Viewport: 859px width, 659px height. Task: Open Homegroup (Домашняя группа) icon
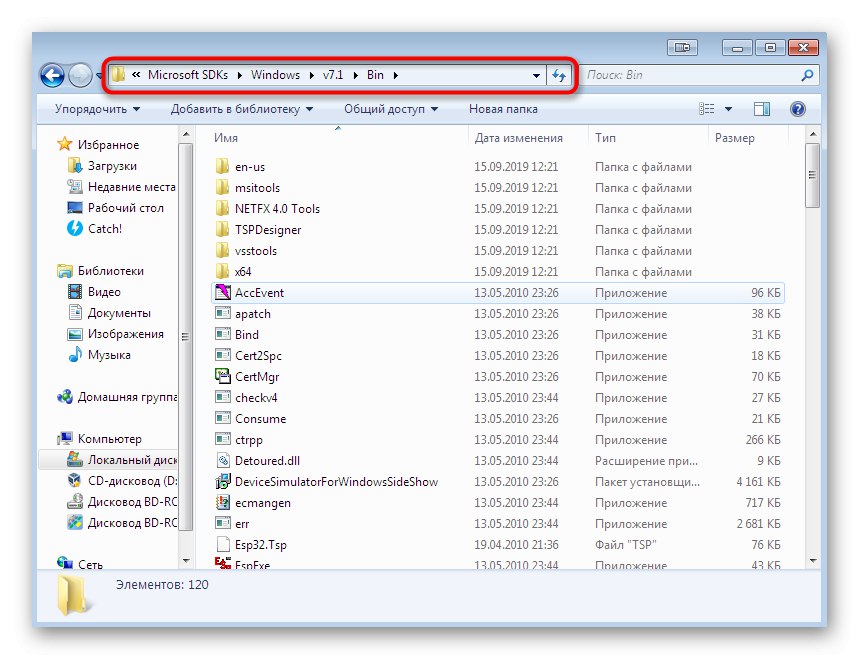[65, 397]
